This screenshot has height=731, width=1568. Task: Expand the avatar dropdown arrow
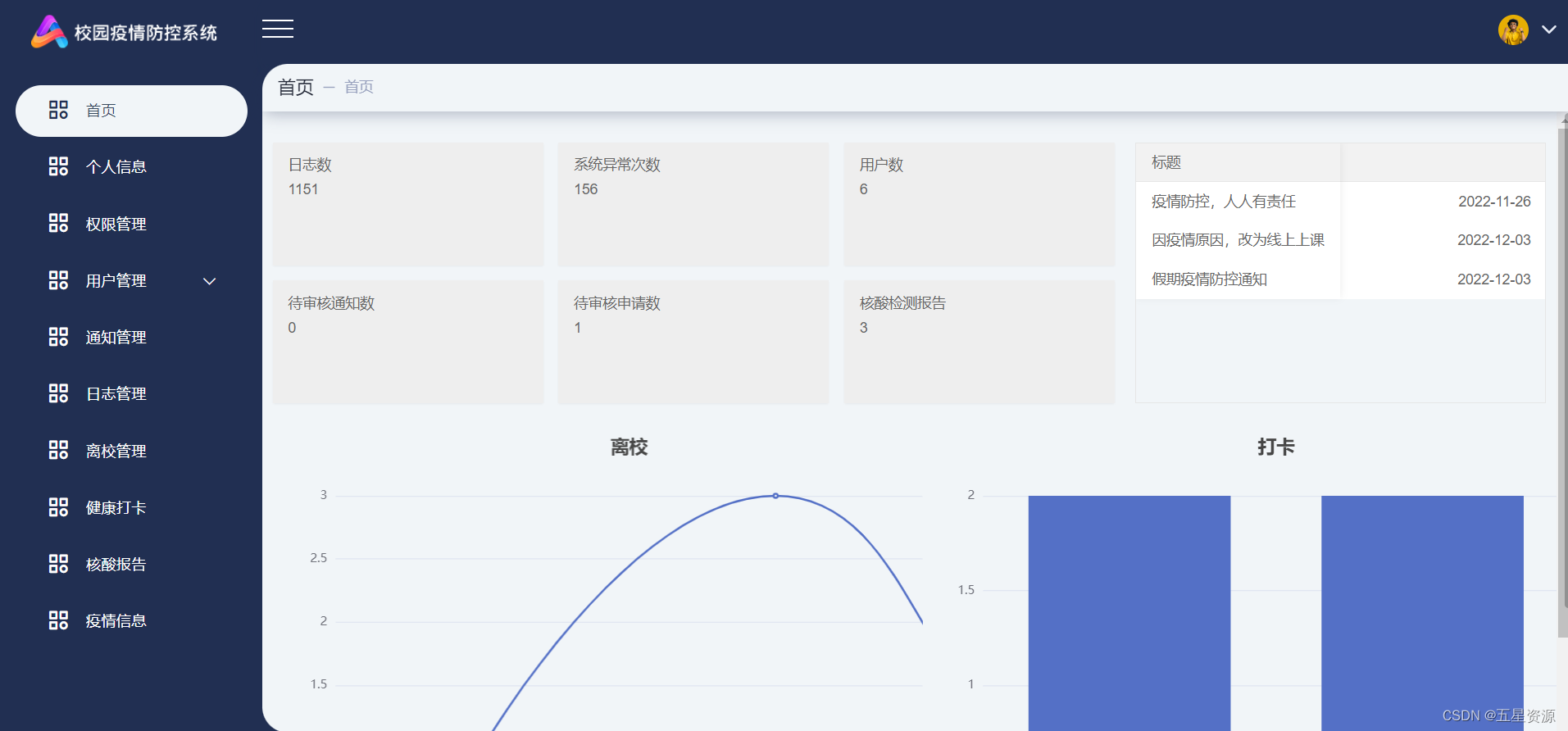pos(1549,30)
